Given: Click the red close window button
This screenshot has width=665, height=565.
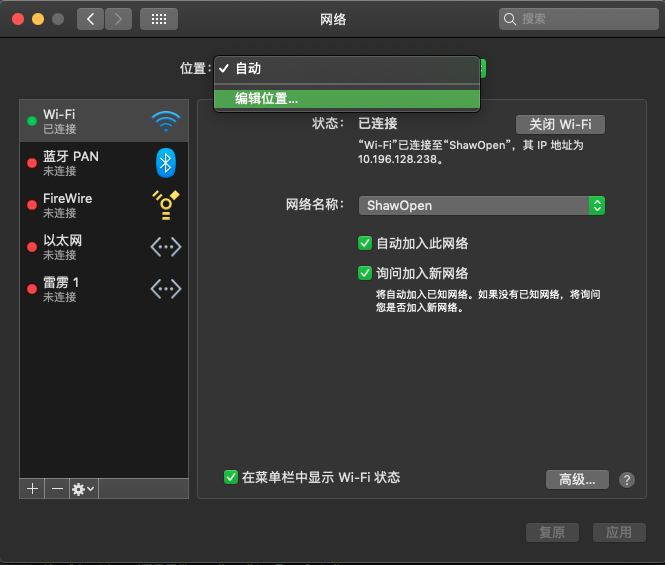Looking at the screenshot, I should point(18,19).
